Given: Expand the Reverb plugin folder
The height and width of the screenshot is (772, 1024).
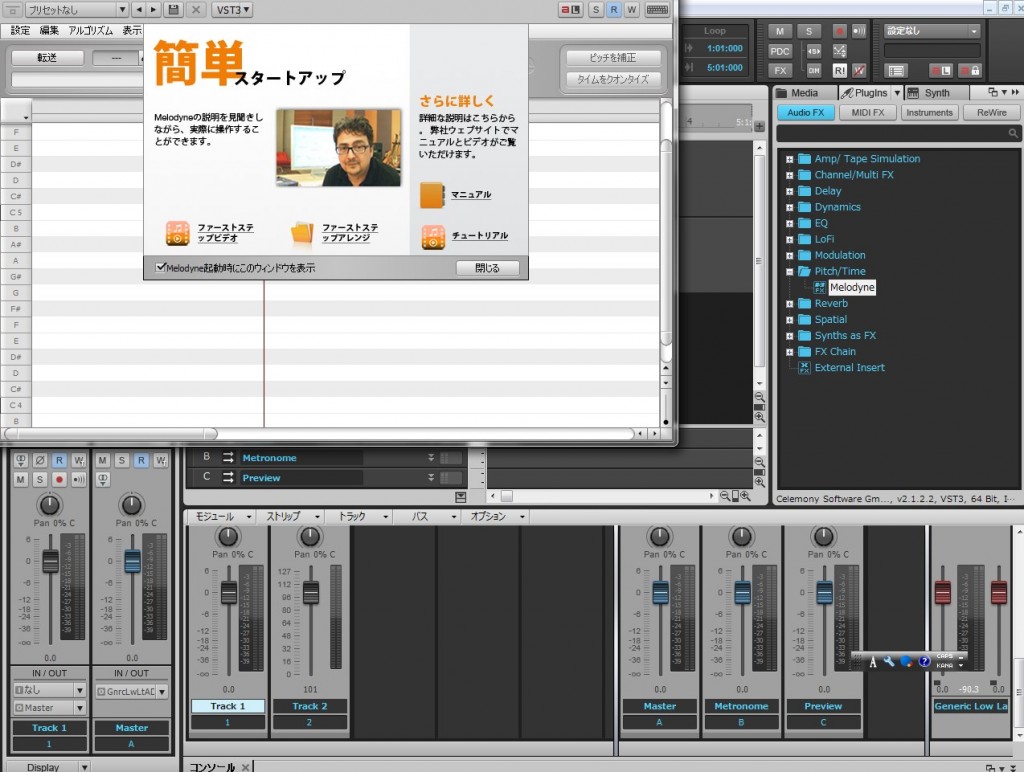Looking at the screenshot, I should click(790, 303).
